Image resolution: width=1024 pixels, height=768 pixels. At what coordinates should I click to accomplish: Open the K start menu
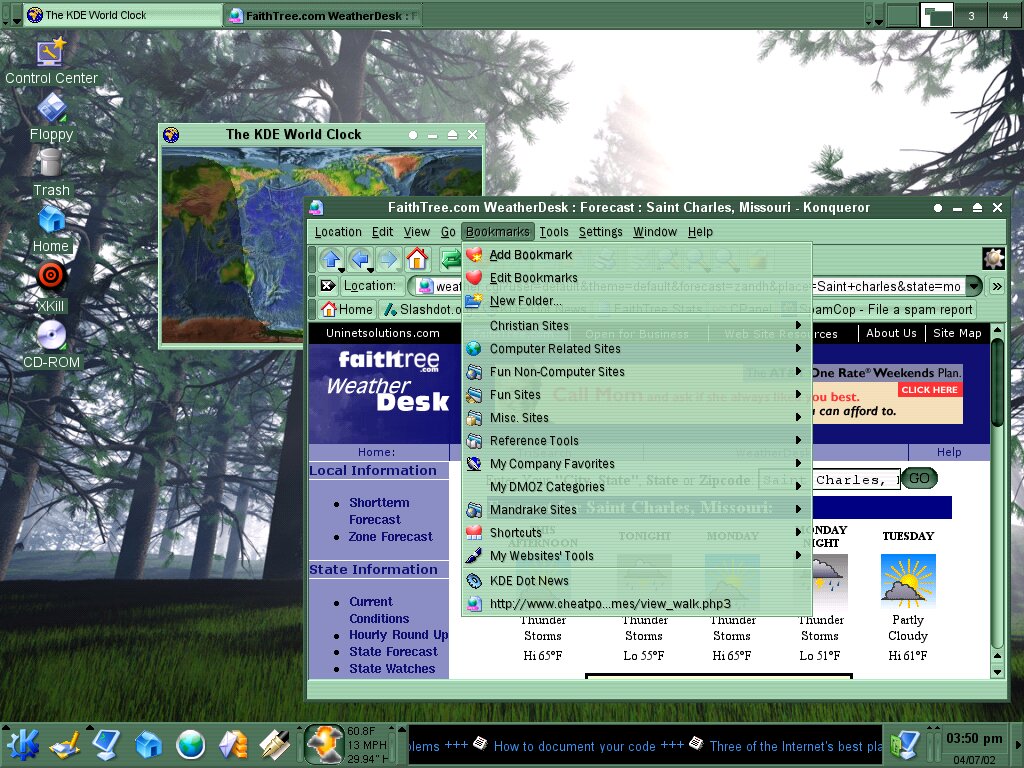point(23,745)
